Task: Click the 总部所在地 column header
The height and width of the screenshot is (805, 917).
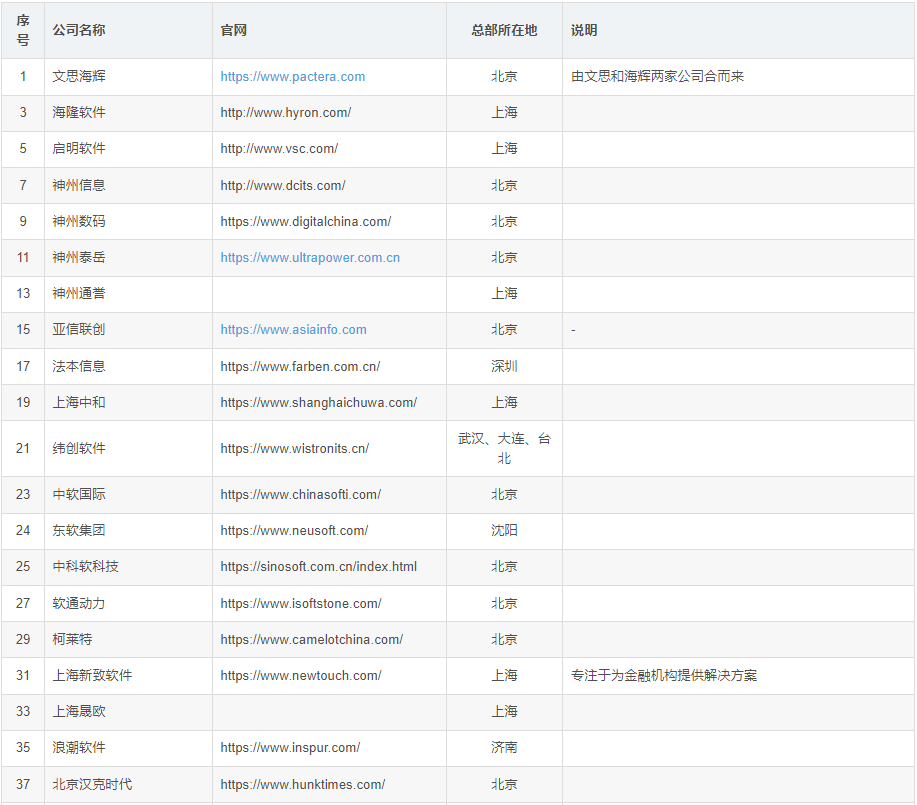Action: (504, 30)
